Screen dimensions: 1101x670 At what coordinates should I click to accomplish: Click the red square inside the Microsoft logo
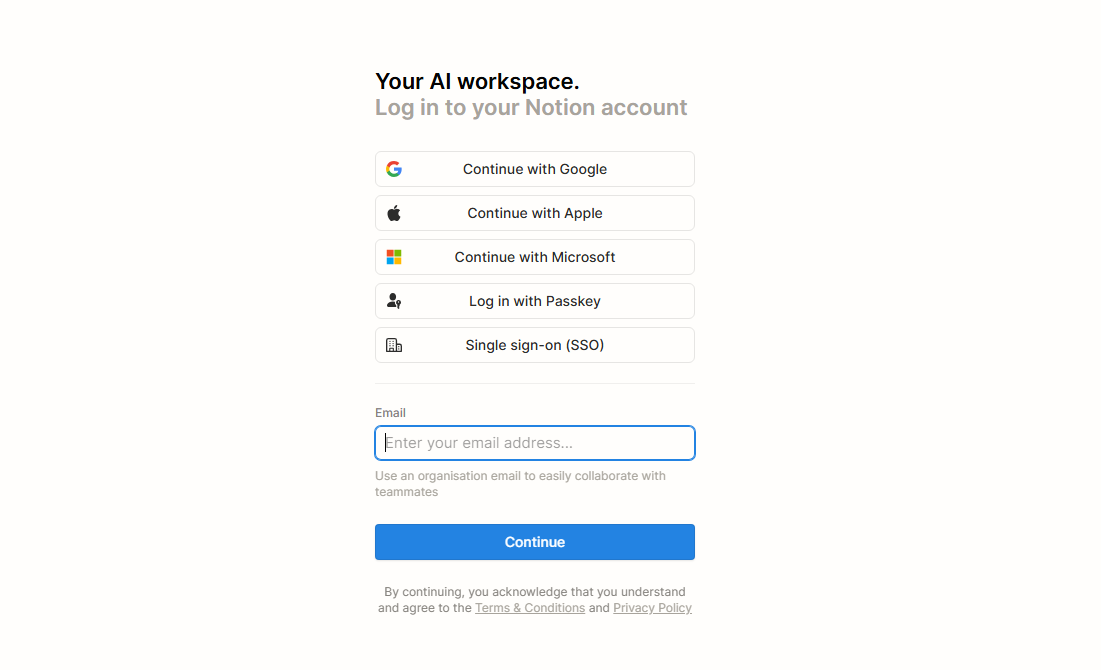point(390,252)
